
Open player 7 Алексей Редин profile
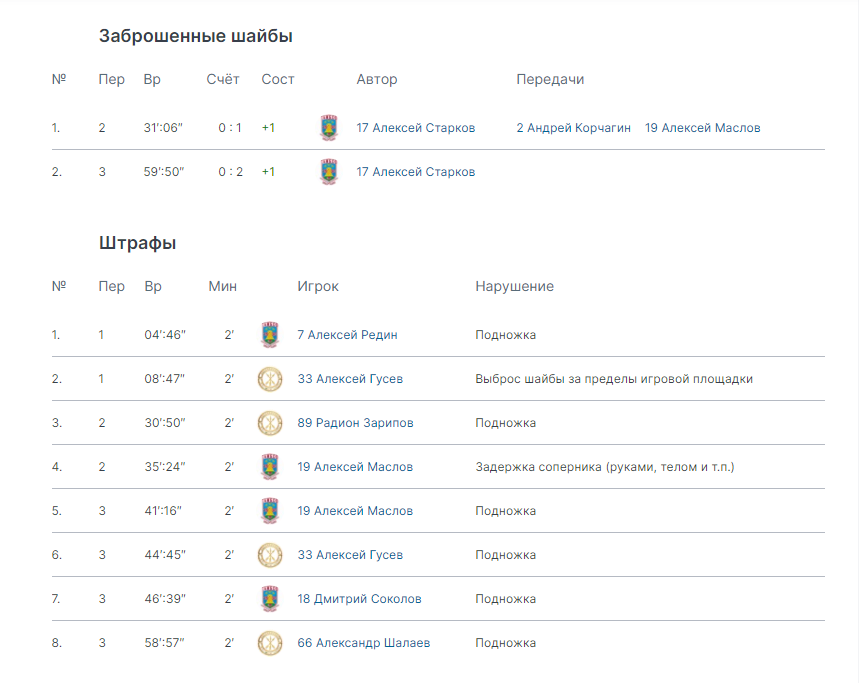tap(347, 335)
